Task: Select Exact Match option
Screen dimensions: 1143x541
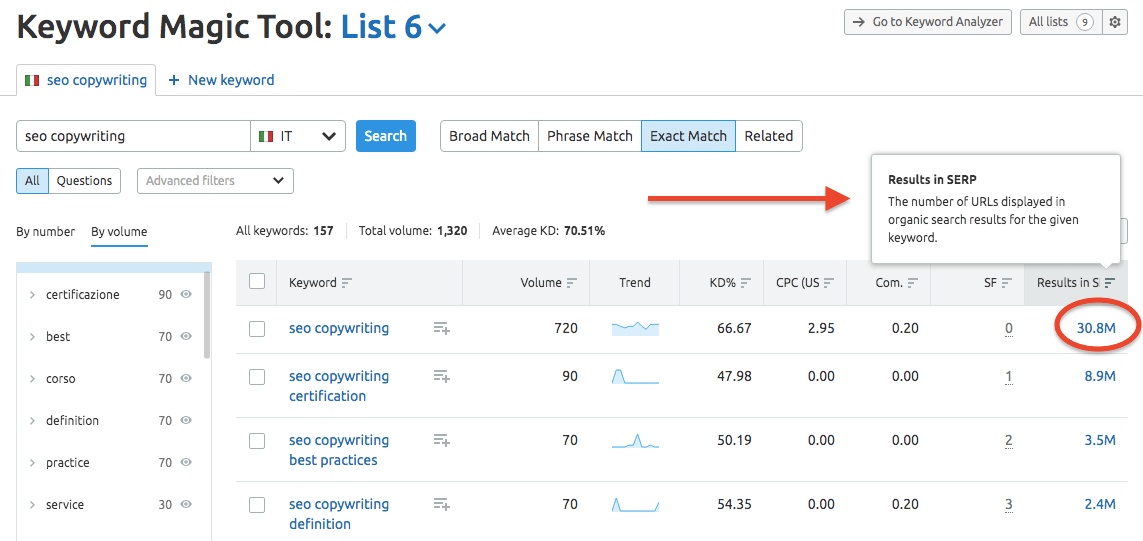Action: (x=688, y=136)
